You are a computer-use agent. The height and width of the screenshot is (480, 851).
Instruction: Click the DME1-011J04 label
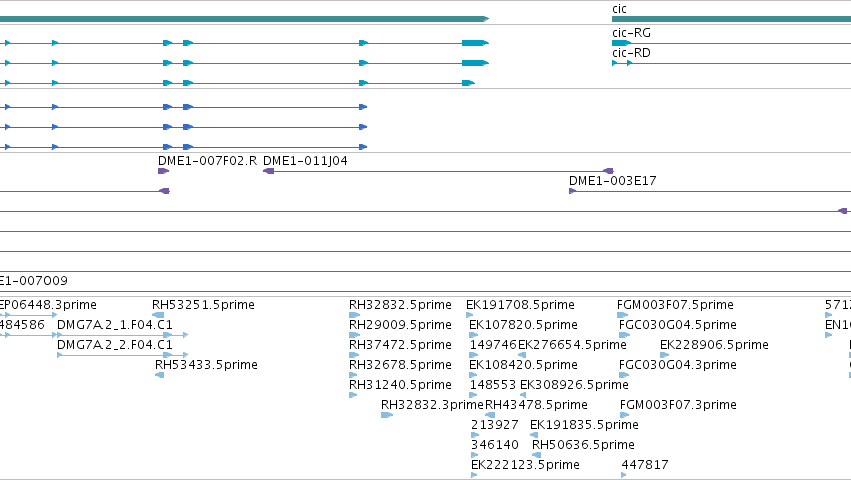pyautogui.click(x=305, y=161)
